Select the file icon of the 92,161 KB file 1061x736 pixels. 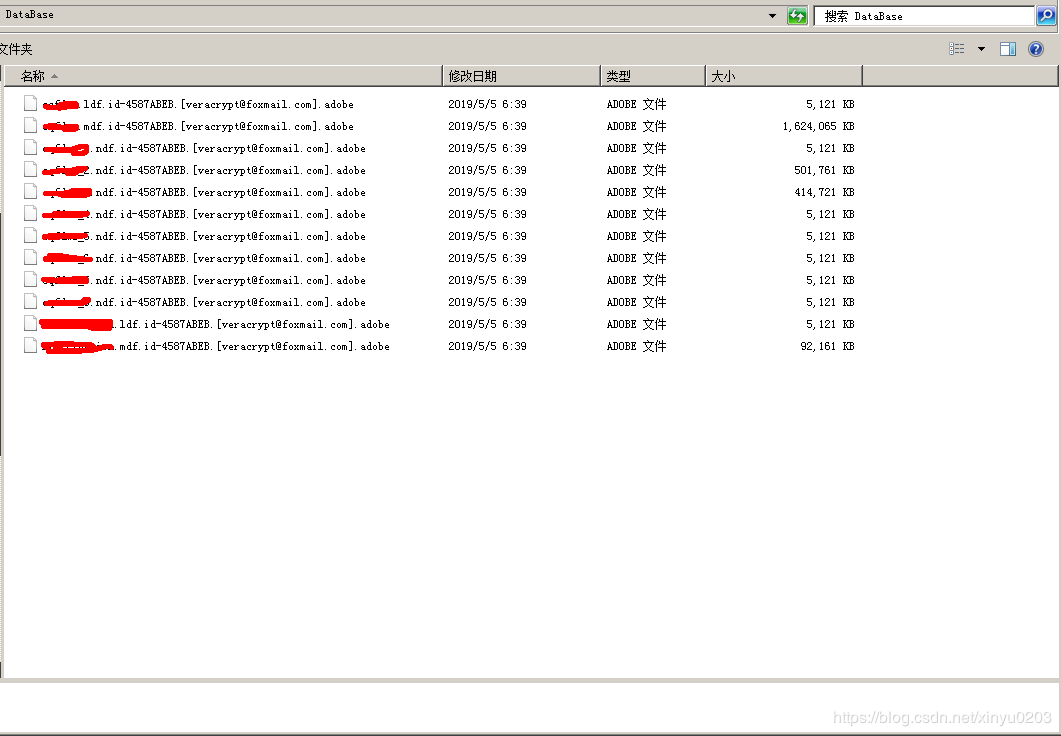[x=30, y=345]
